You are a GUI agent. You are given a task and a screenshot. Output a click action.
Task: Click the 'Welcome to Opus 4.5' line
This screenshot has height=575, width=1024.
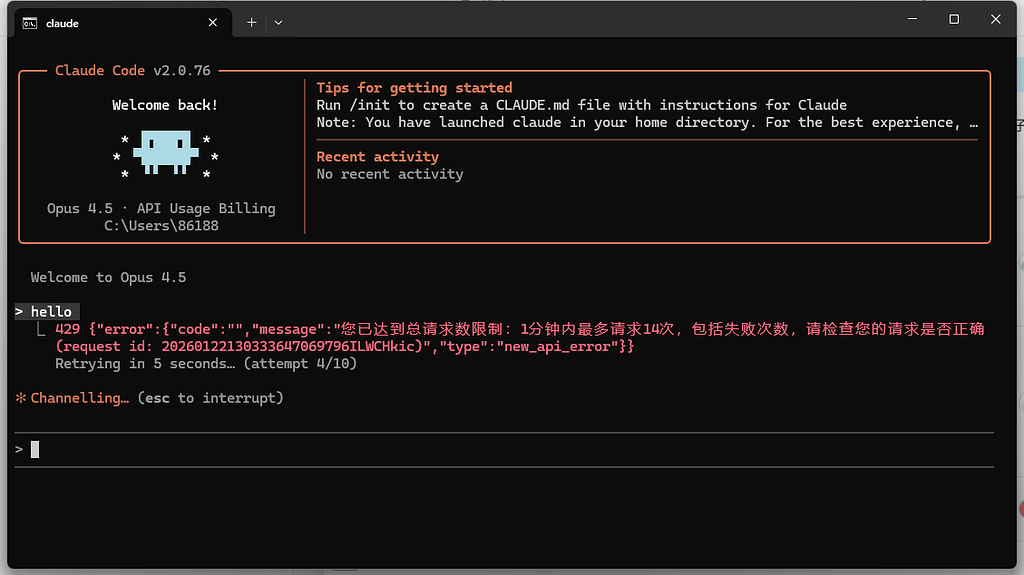coord(108,278)
